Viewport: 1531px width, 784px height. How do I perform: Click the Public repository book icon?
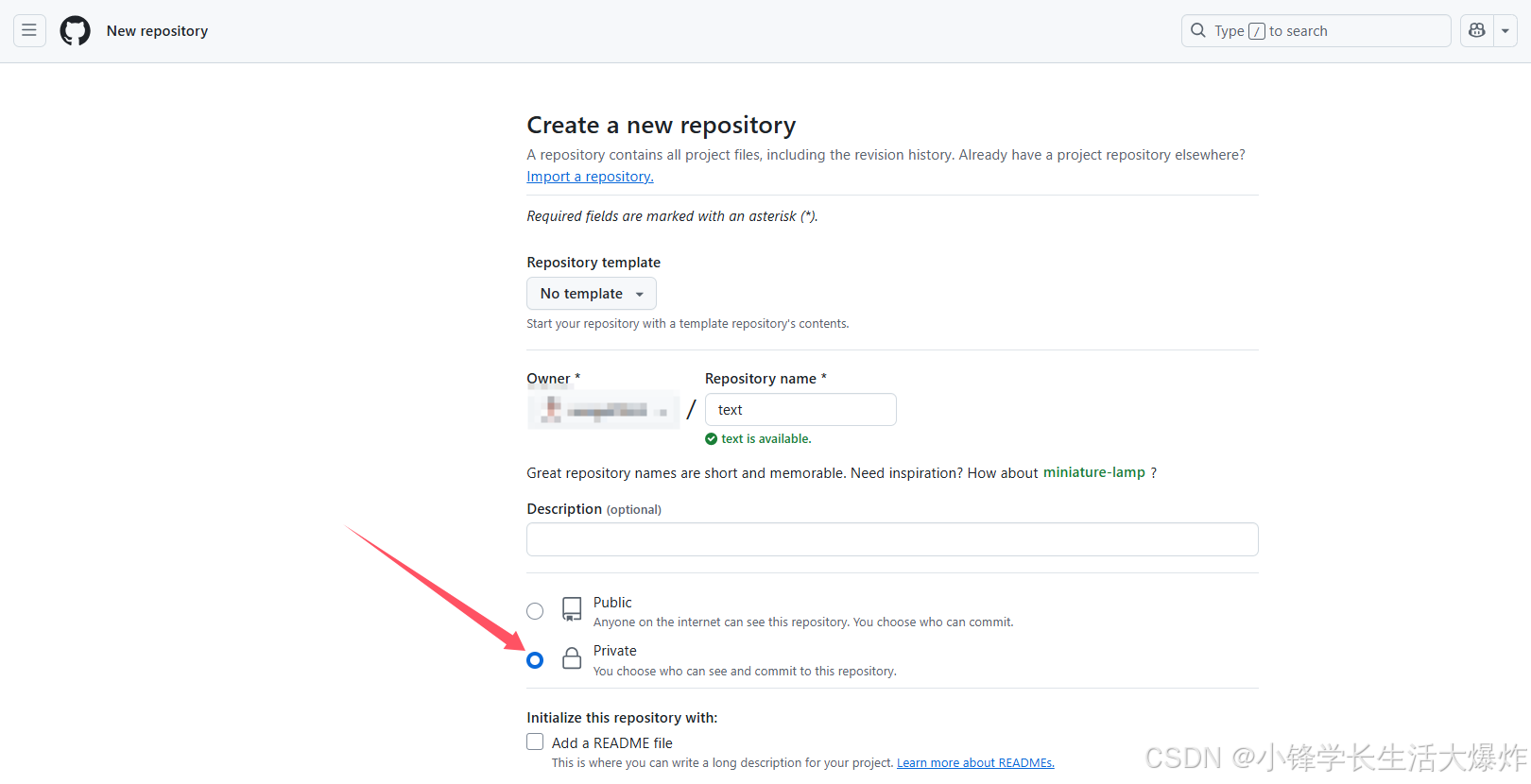pos(572,609)
